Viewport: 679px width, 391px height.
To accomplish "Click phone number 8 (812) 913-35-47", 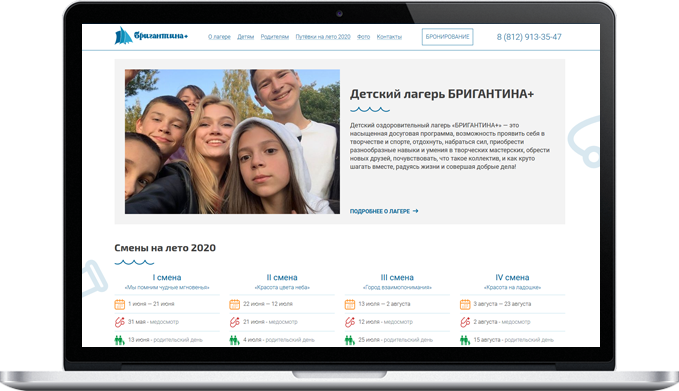I will coord(529,37).
